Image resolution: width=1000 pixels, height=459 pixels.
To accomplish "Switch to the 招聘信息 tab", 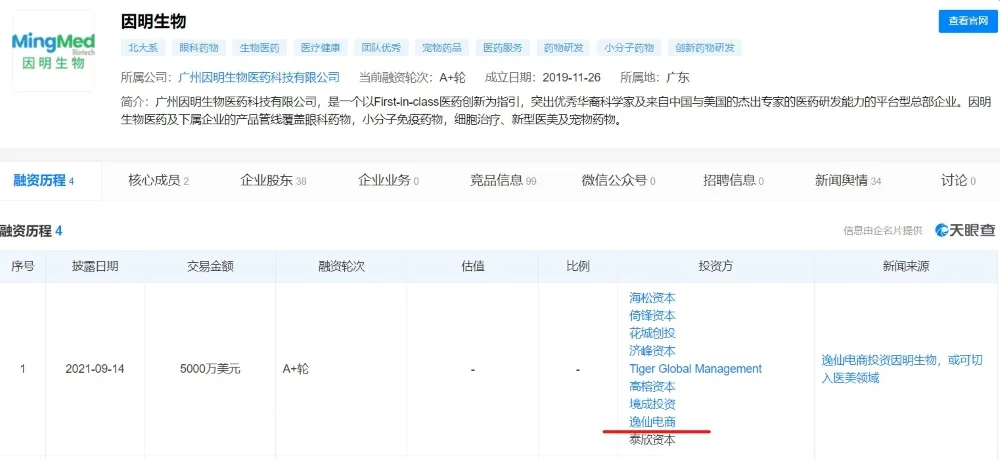I will tap(733, 181).
